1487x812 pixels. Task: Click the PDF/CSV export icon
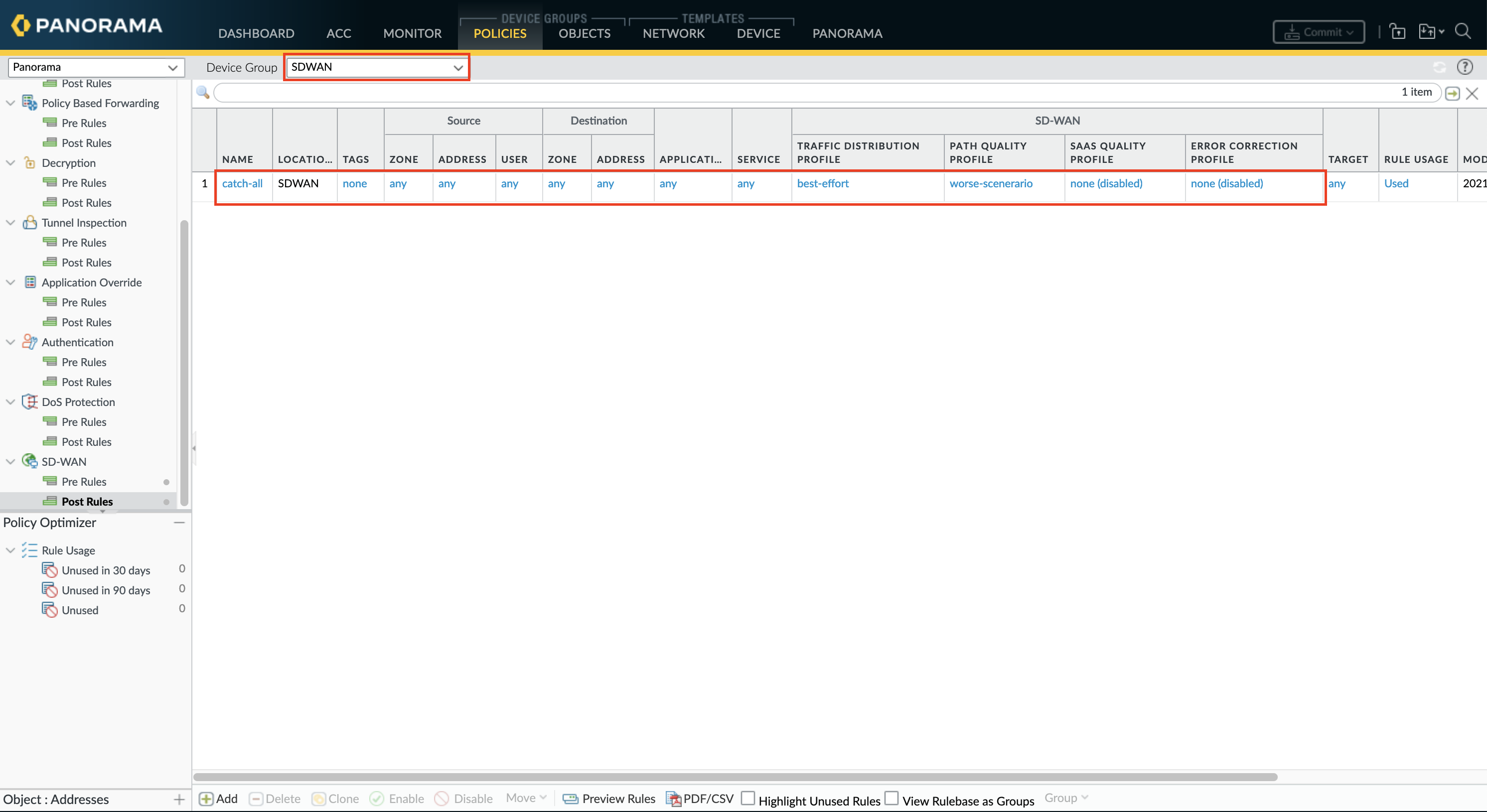tap(673, 799)
